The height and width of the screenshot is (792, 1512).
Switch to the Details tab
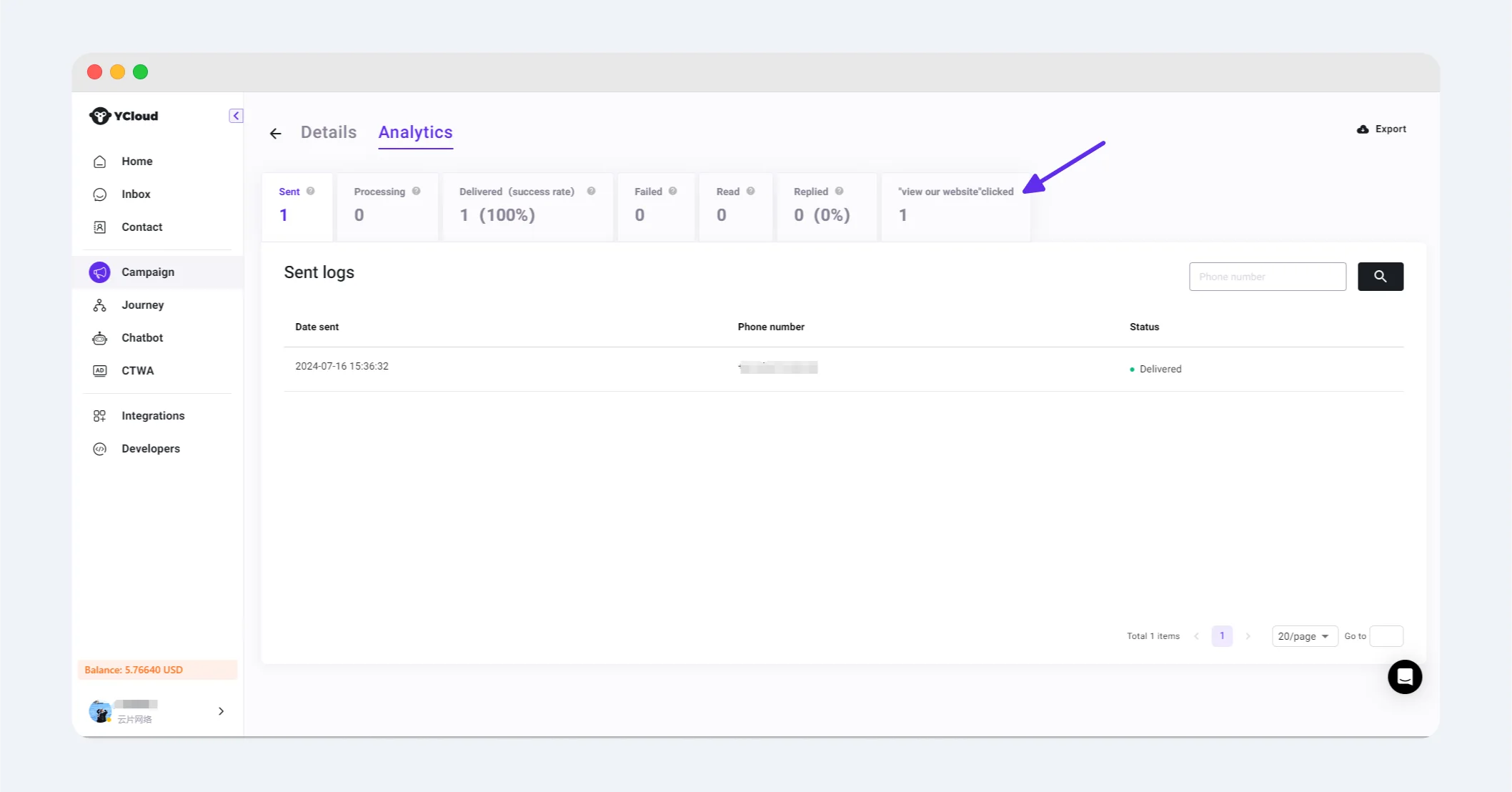[x=328, y=132]
